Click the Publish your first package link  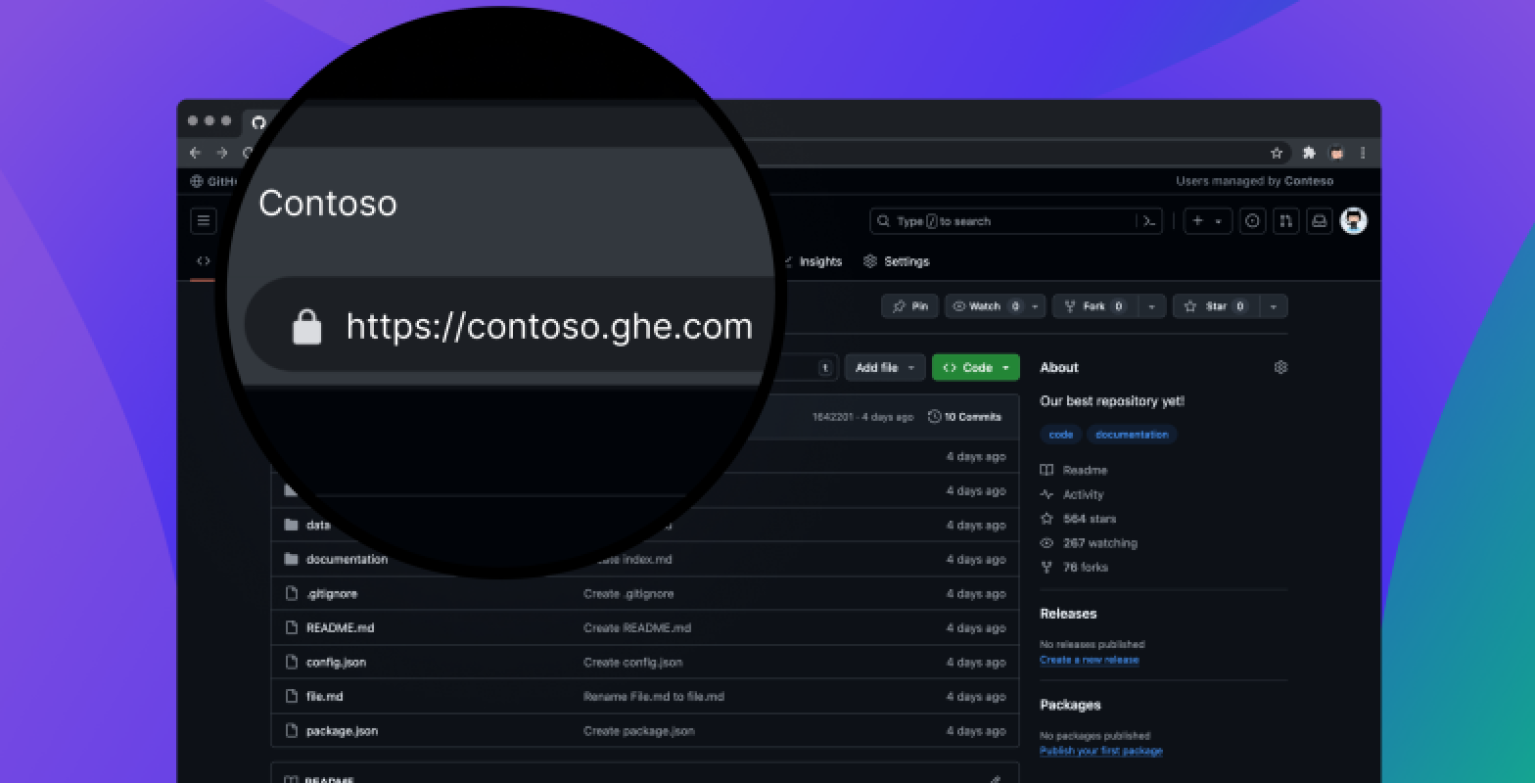coord(1101,751)
